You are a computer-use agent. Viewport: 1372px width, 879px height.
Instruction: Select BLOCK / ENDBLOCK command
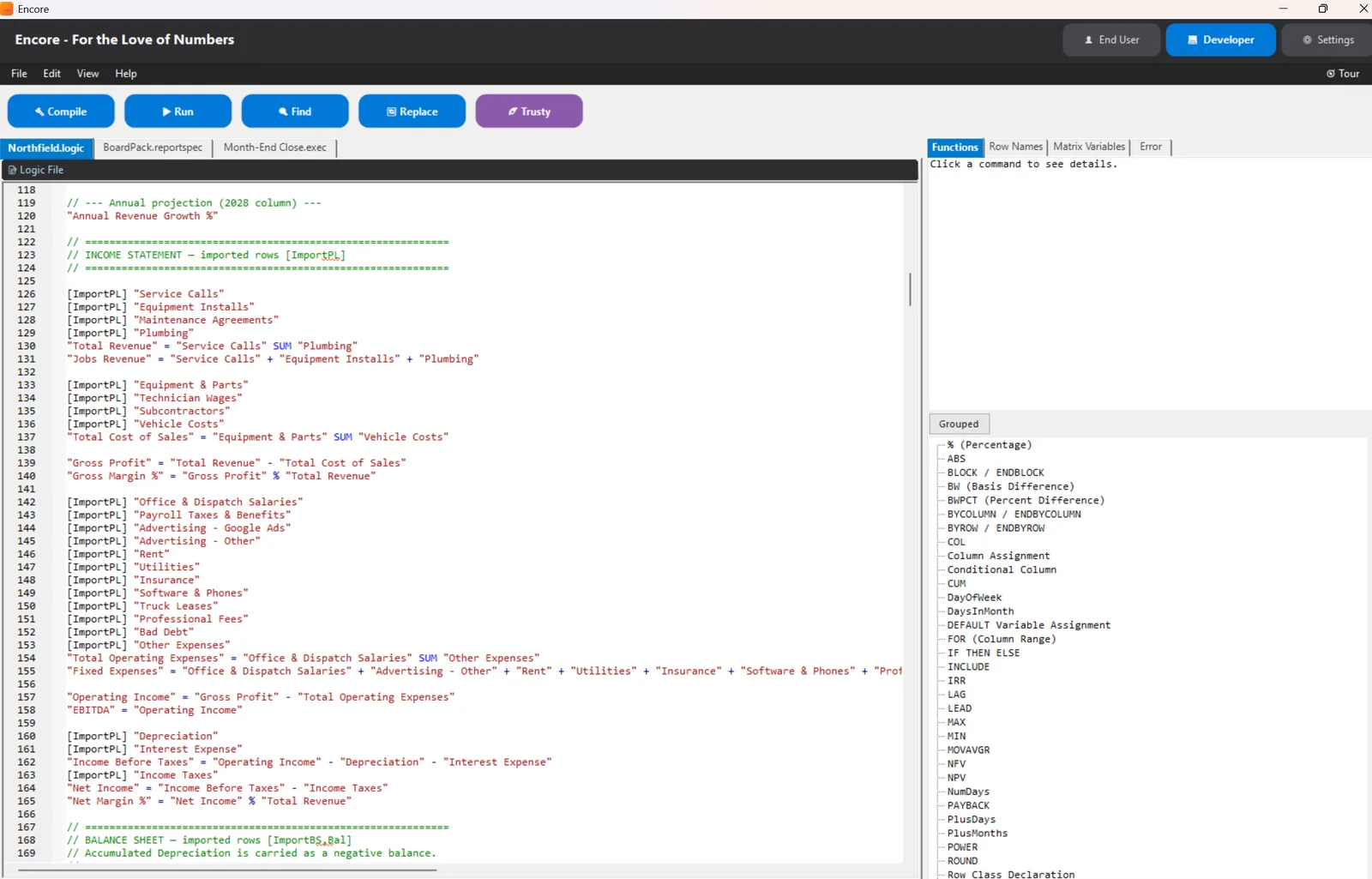point(996,473)
